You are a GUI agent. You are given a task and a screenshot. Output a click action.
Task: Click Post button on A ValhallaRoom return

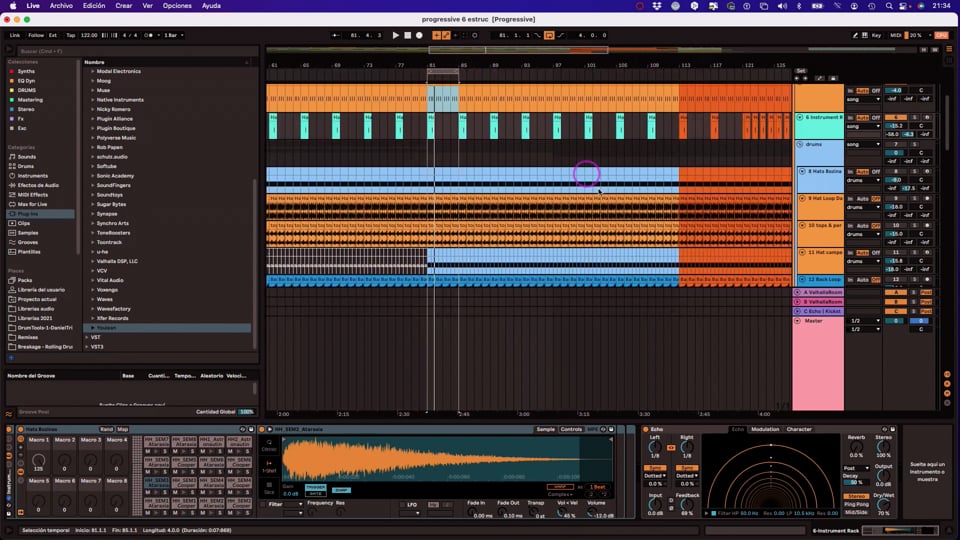(x=926, y=293)
